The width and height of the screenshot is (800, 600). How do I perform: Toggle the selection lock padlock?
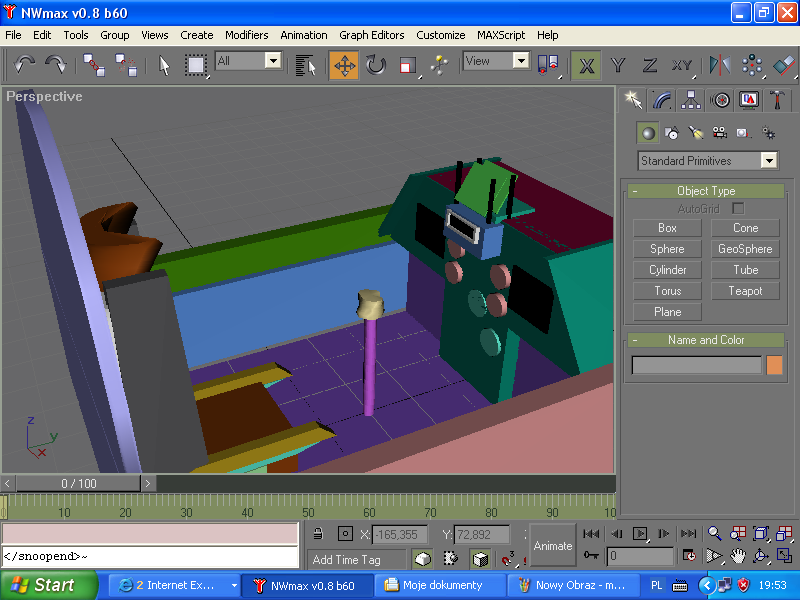click(x=318, y=534)
